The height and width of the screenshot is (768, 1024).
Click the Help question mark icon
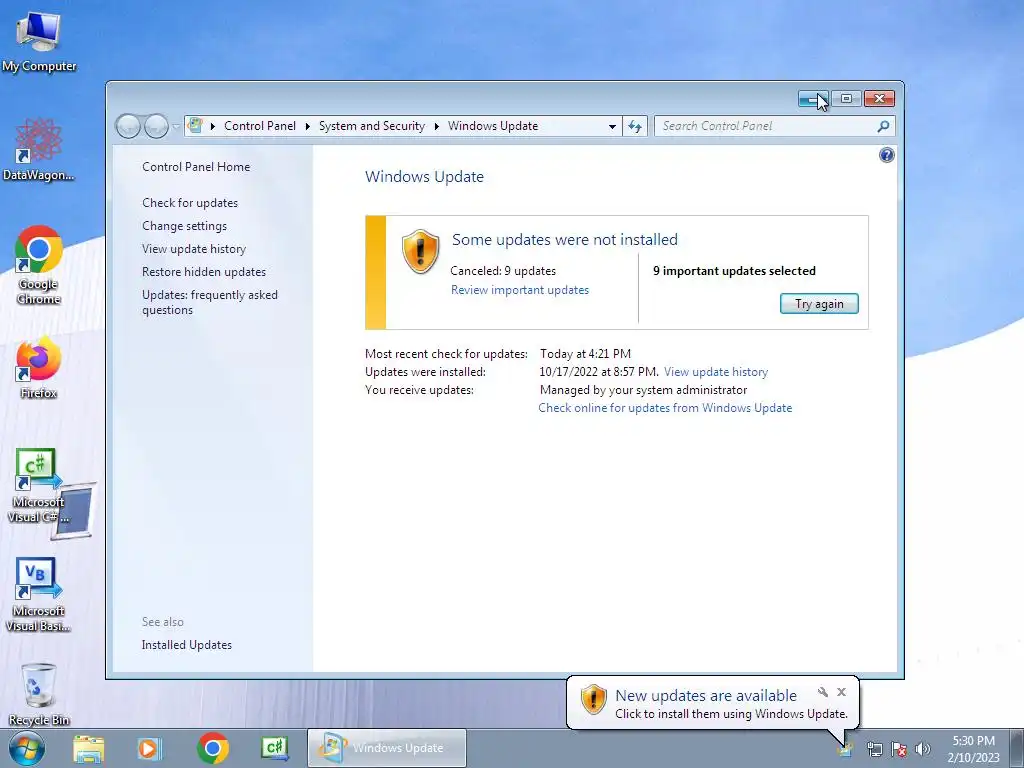point(886,155)
